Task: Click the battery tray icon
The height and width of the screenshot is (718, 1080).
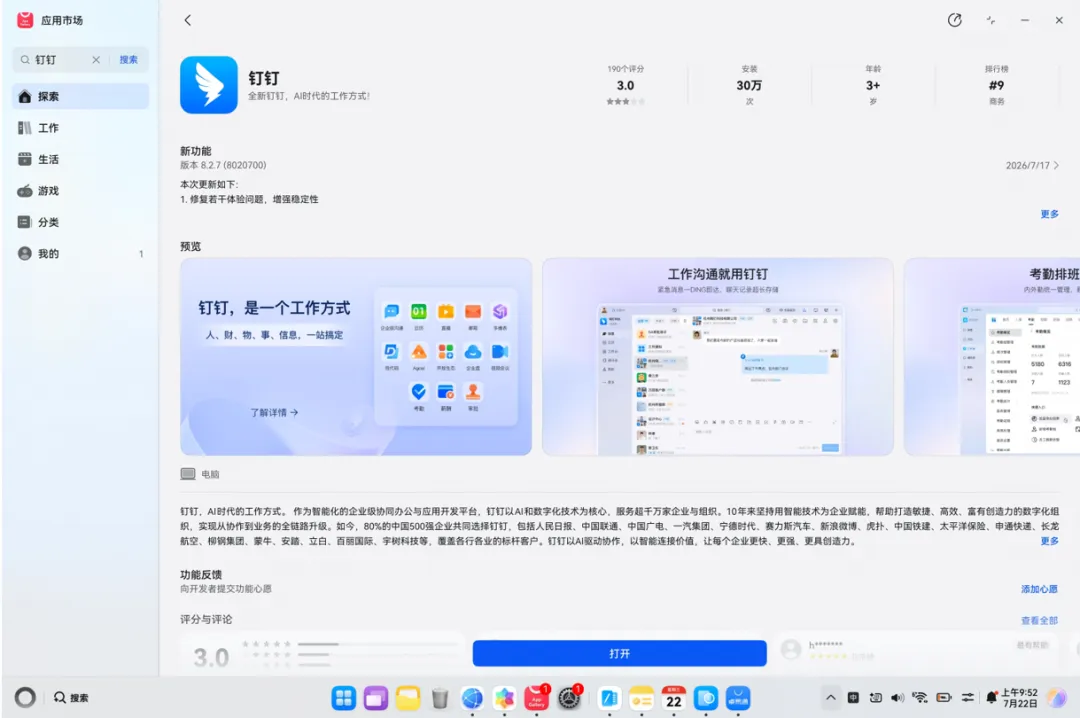Action: pyautogui.click(x=944, y=698)
